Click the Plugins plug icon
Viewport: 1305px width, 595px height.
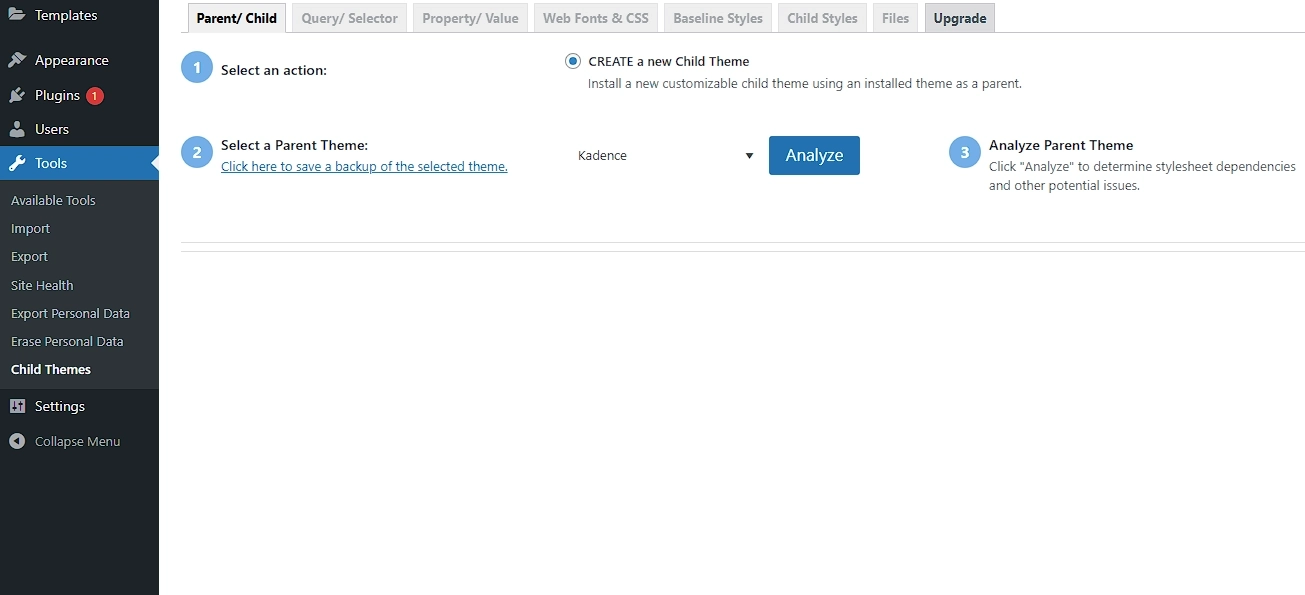click(17, 95)
